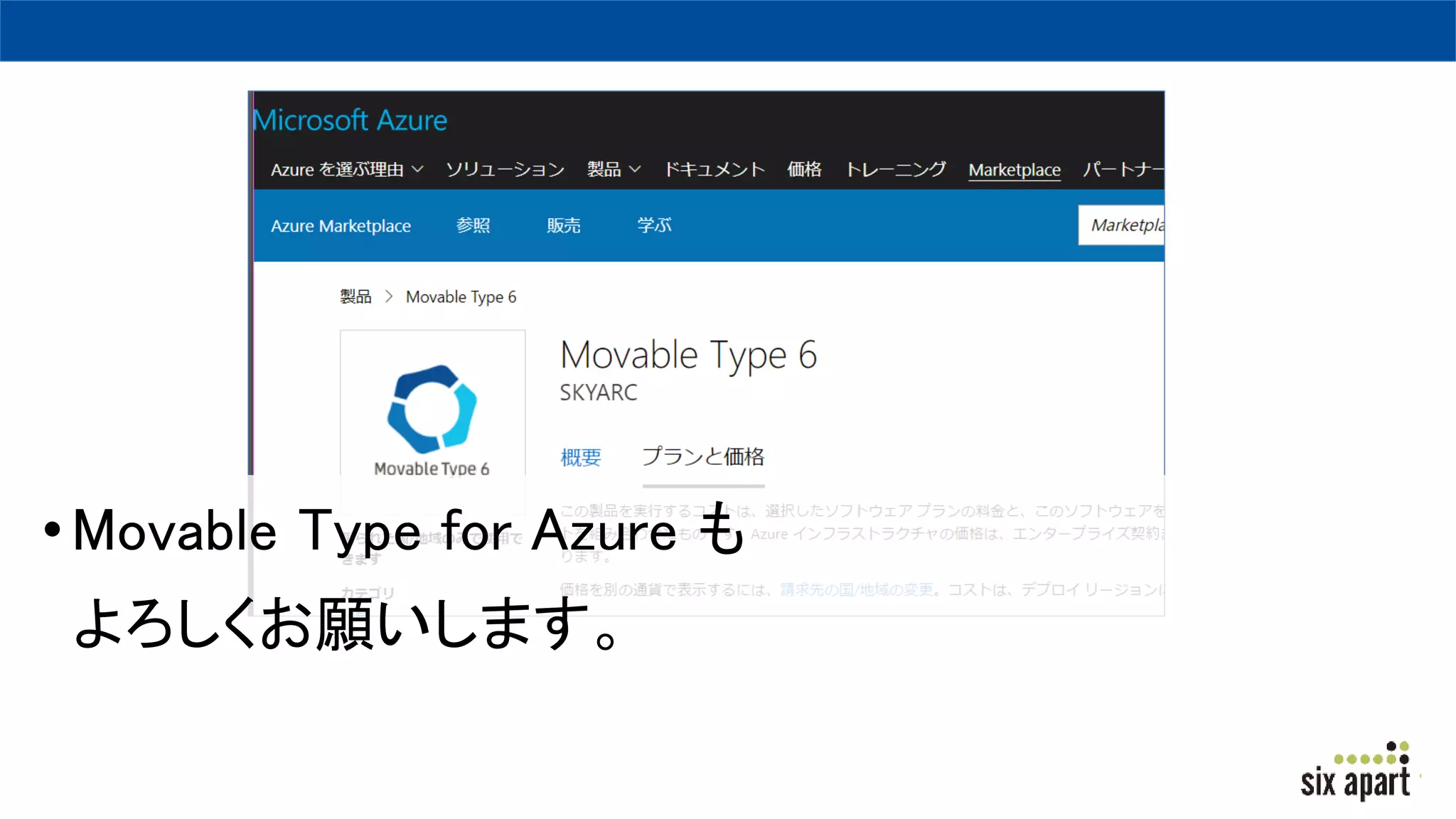Focus the Marketplace search field
Screen dimensions: 1456x819
(x=1121, y=225)
